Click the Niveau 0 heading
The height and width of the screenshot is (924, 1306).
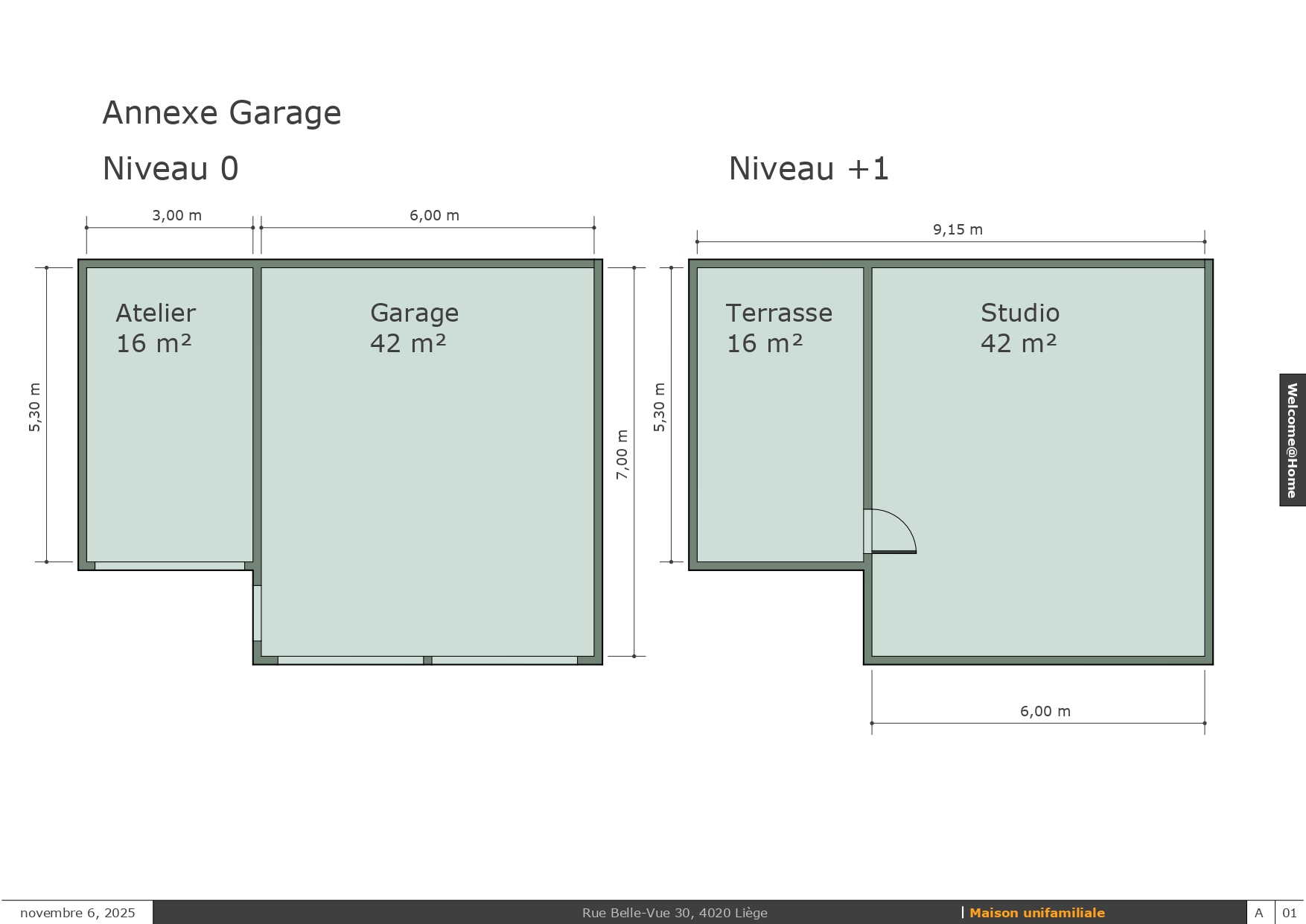click(x=171, y=169)
